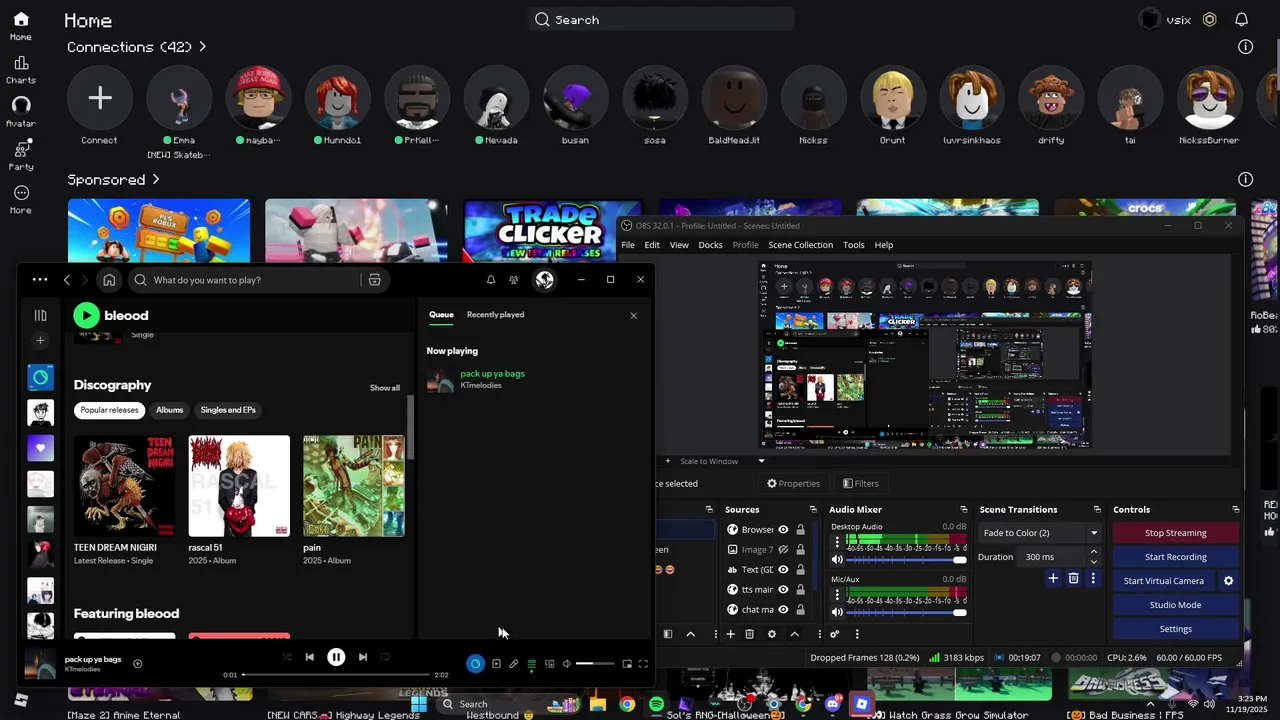The width and height of the screenshot is (1280, 720).
Task: Show hidden Image 7 source in OBS
Action: (x=783, y=550)
